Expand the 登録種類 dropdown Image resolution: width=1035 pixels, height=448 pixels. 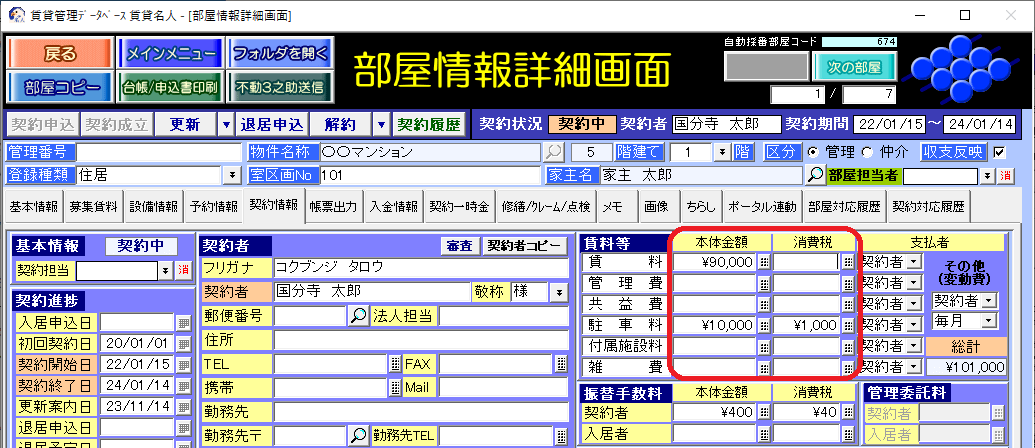coord(232,175)
